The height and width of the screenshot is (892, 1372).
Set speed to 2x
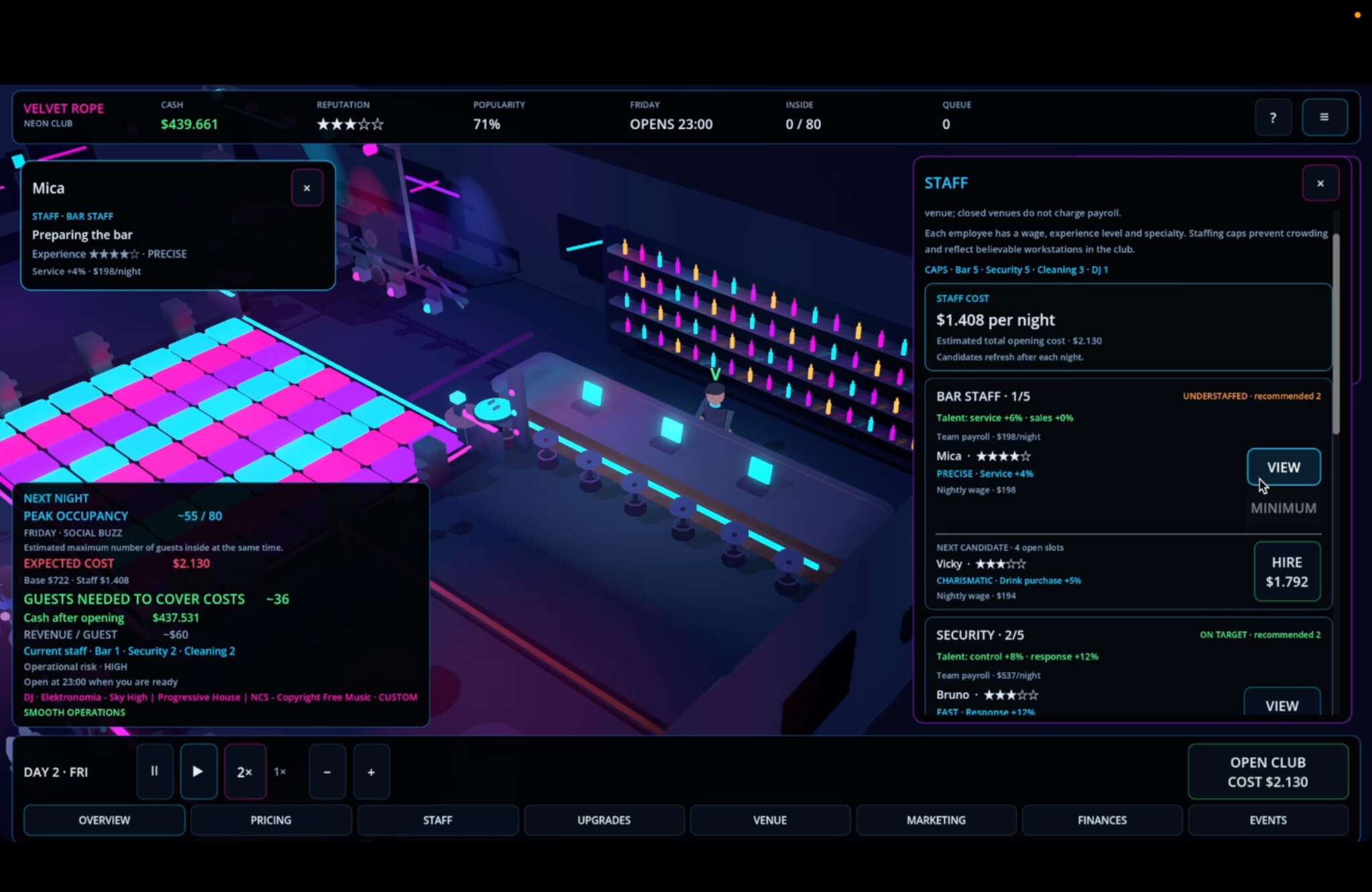pyautogui.click(x=245, y=771)
